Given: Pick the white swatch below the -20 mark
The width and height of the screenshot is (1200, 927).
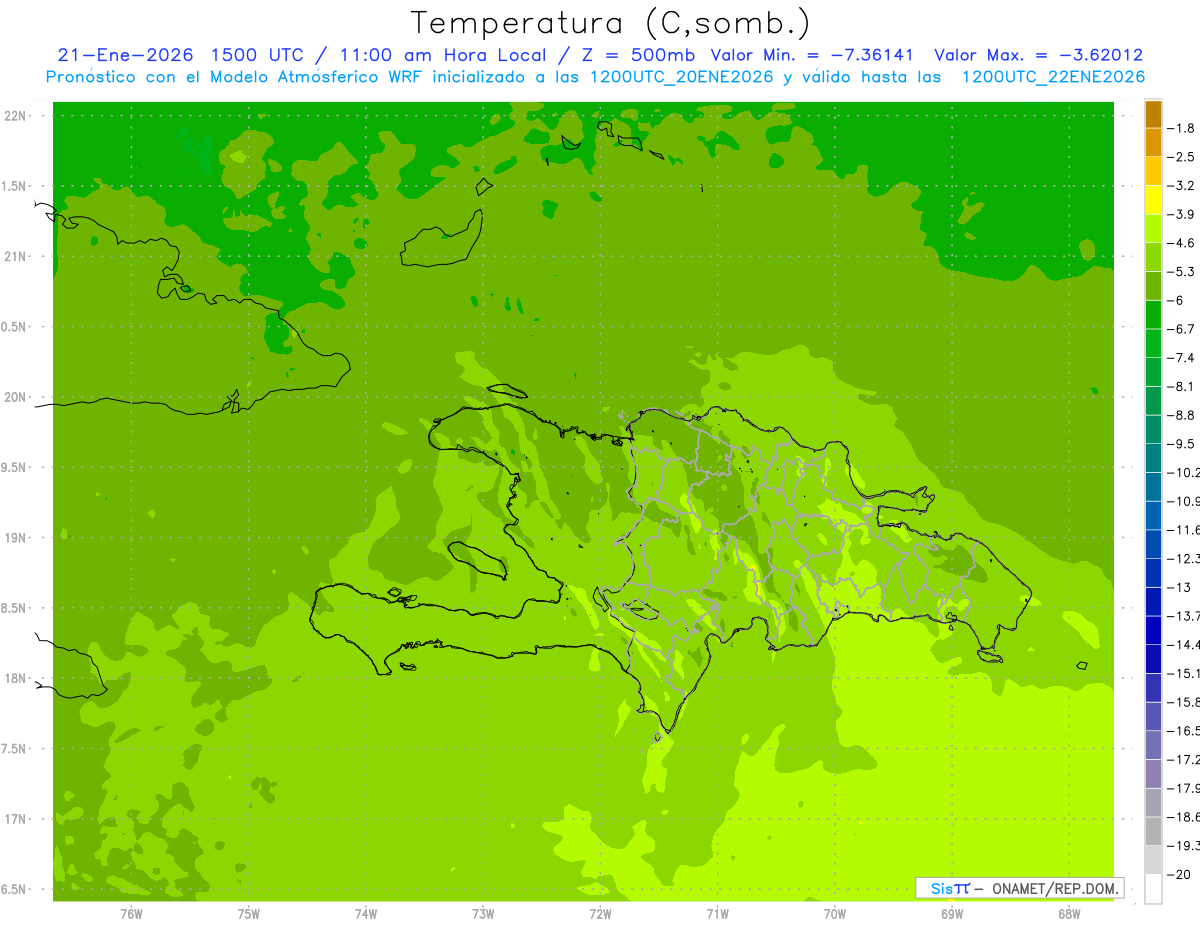Looking at the screenshot, I should click(x=1153, y=888).
